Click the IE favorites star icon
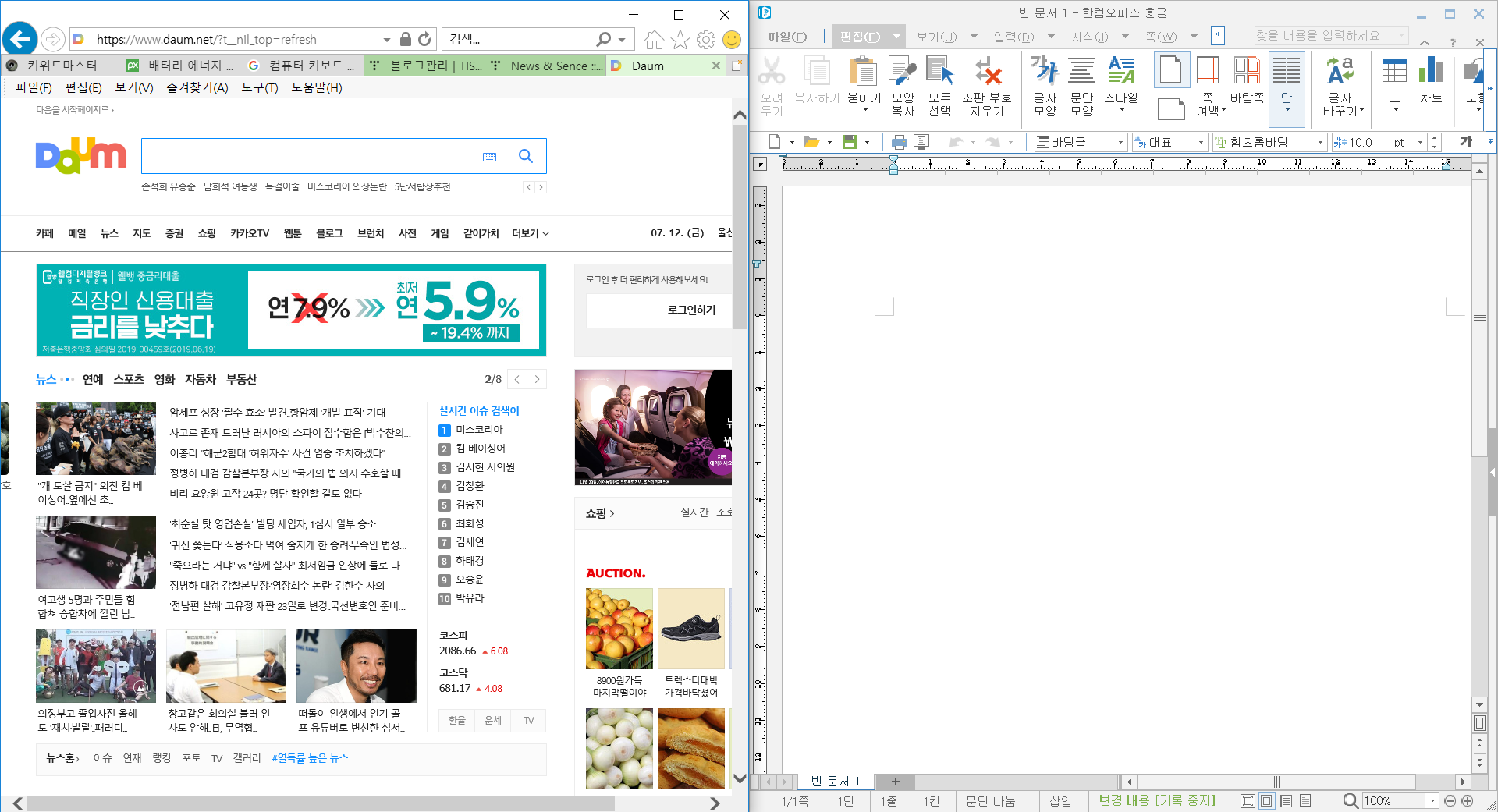Viewport: 1498px width, 812px height. pos(680,39)
